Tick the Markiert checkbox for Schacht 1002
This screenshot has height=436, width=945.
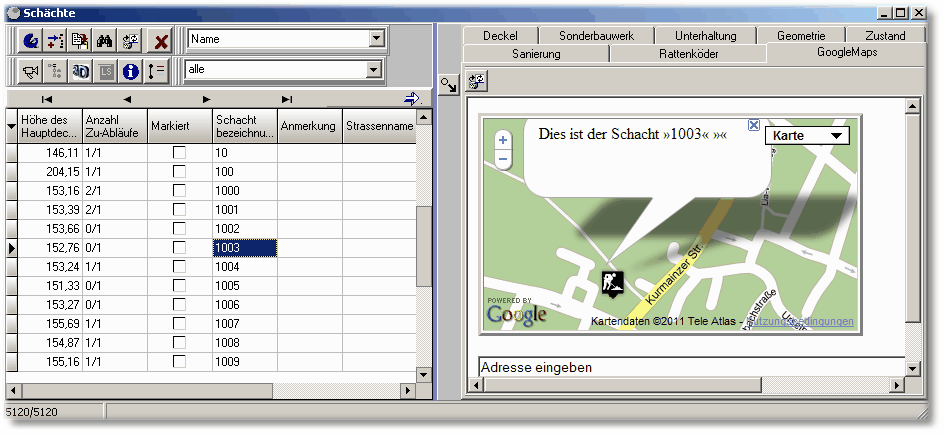tap(180, 229)
